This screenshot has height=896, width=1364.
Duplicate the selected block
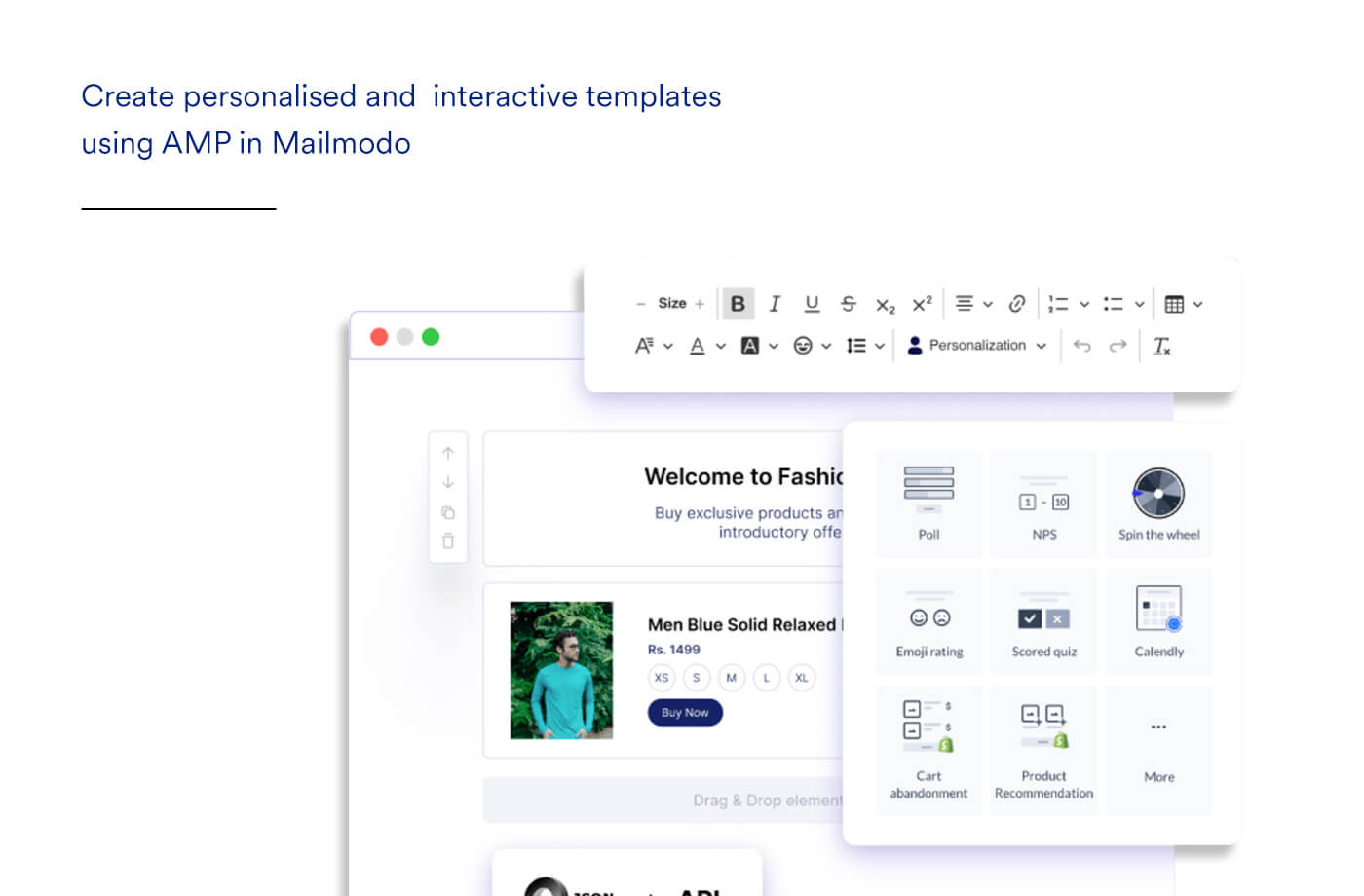(x=448, y=512)
